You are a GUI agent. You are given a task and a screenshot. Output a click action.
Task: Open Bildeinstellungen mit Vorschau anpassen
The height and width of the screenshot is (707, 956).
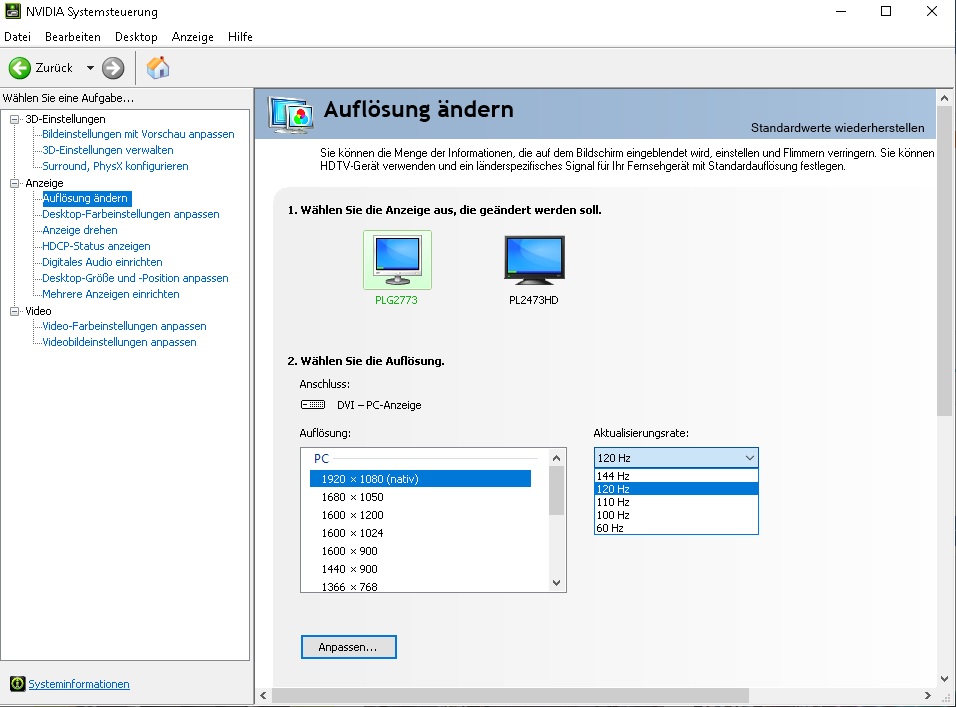tap(138, 134)
